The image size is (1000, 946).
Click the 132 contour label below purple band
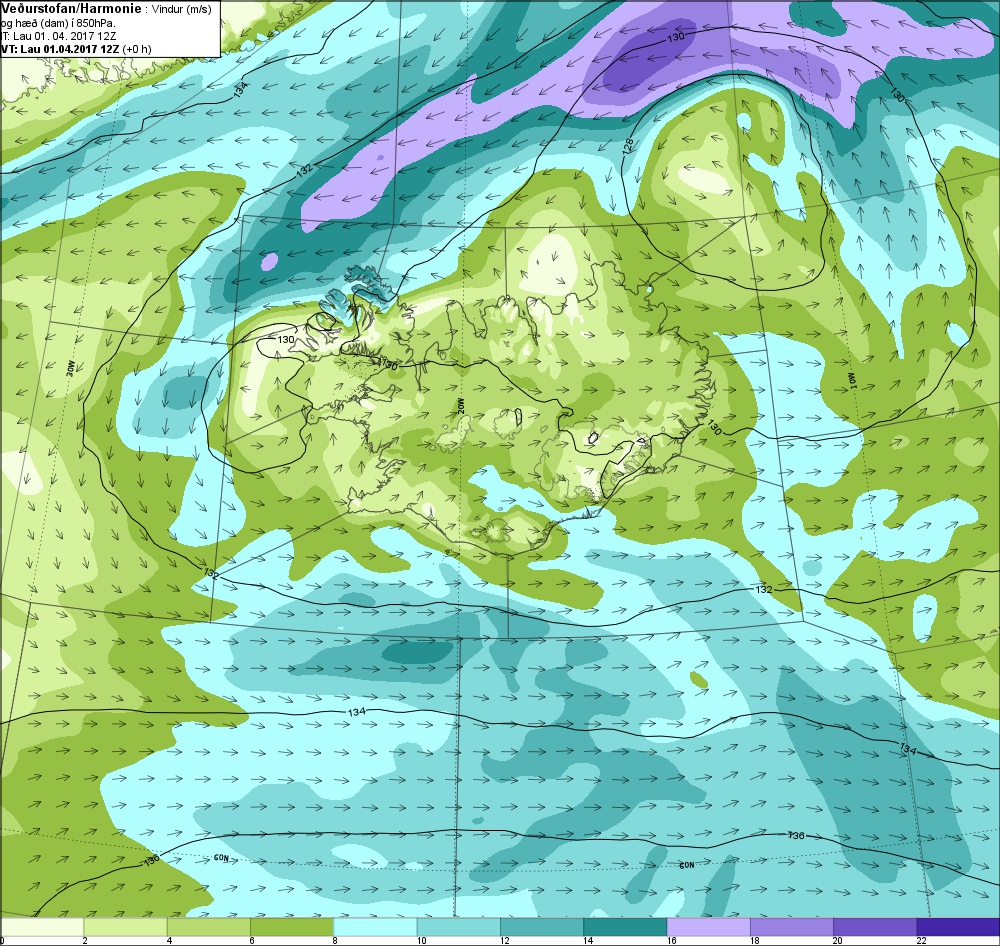tap(305, 170)
